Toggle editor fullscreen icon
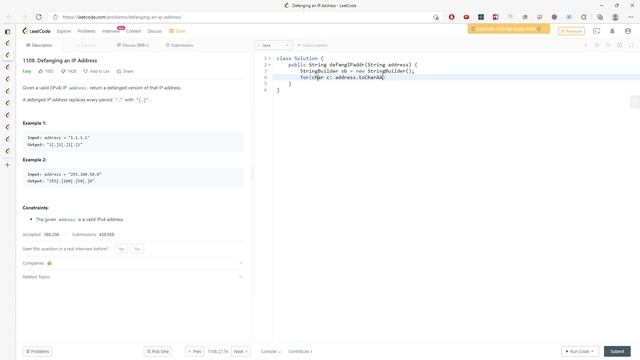640x360 pixels. click(631, 45)
